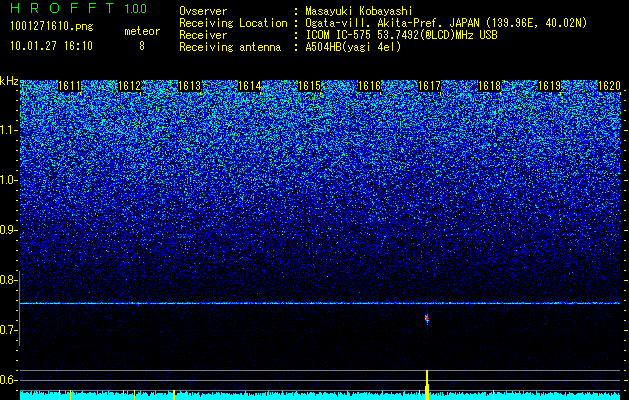
Task: Click the date stamp 10.01.27 16:10
Action: pos(51,45)
